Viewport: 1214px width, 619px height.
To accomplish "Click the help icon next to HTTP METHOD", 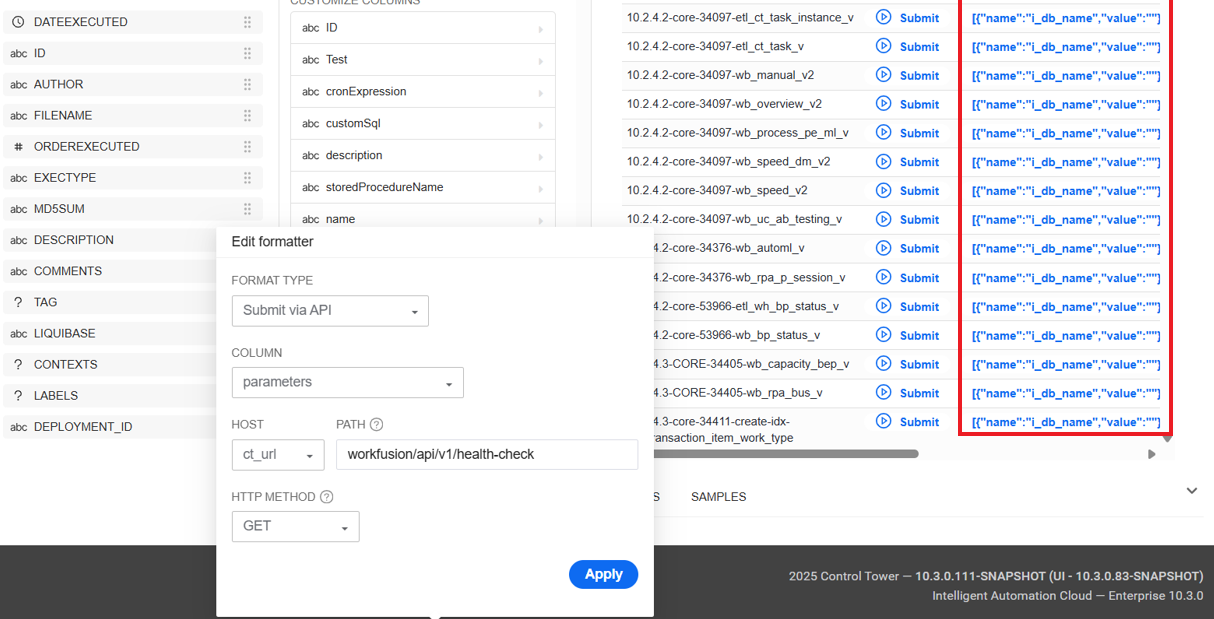I will coord(326,497).
